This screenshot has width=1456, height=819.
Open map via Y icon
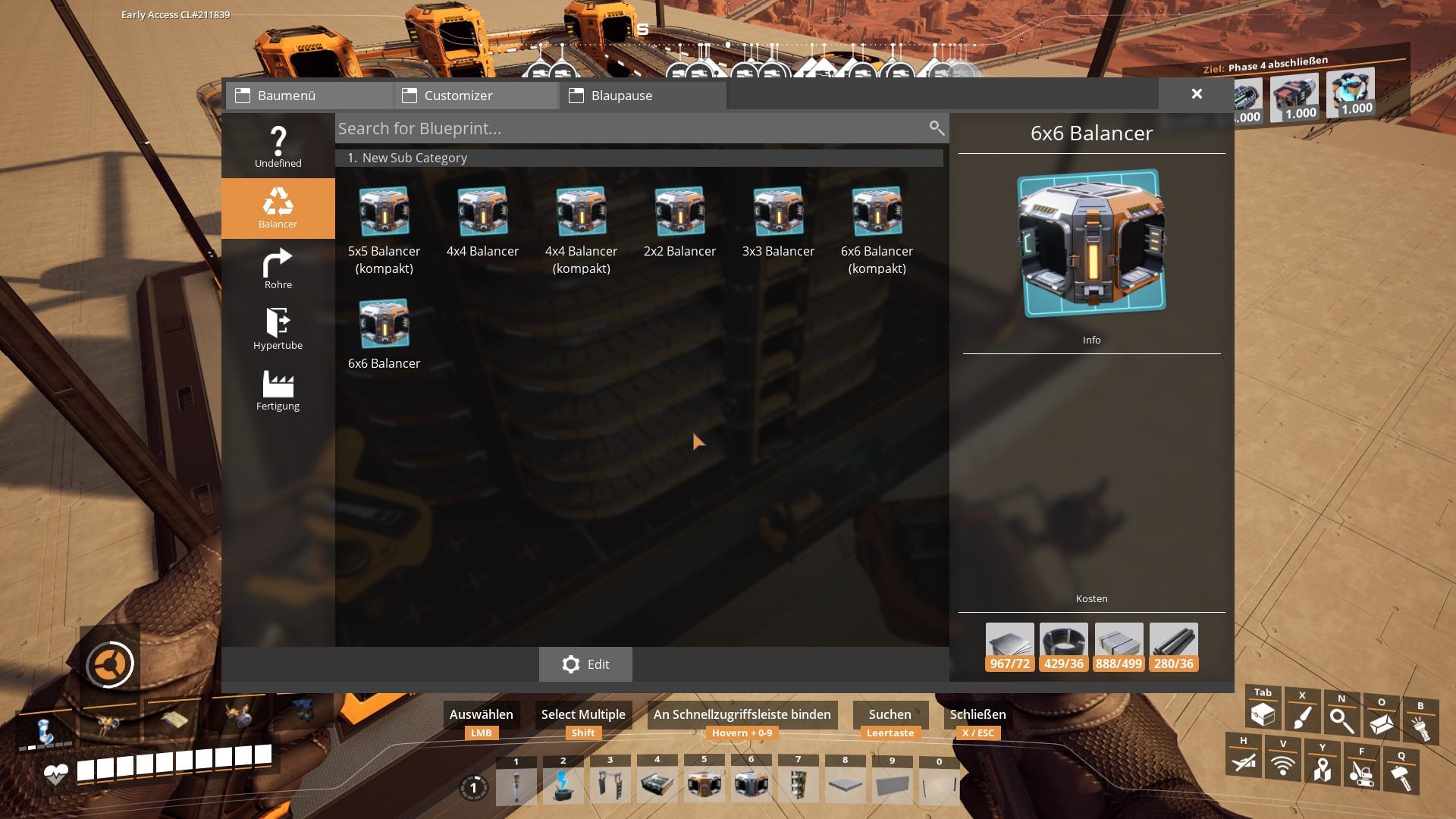pos(1323,764)
